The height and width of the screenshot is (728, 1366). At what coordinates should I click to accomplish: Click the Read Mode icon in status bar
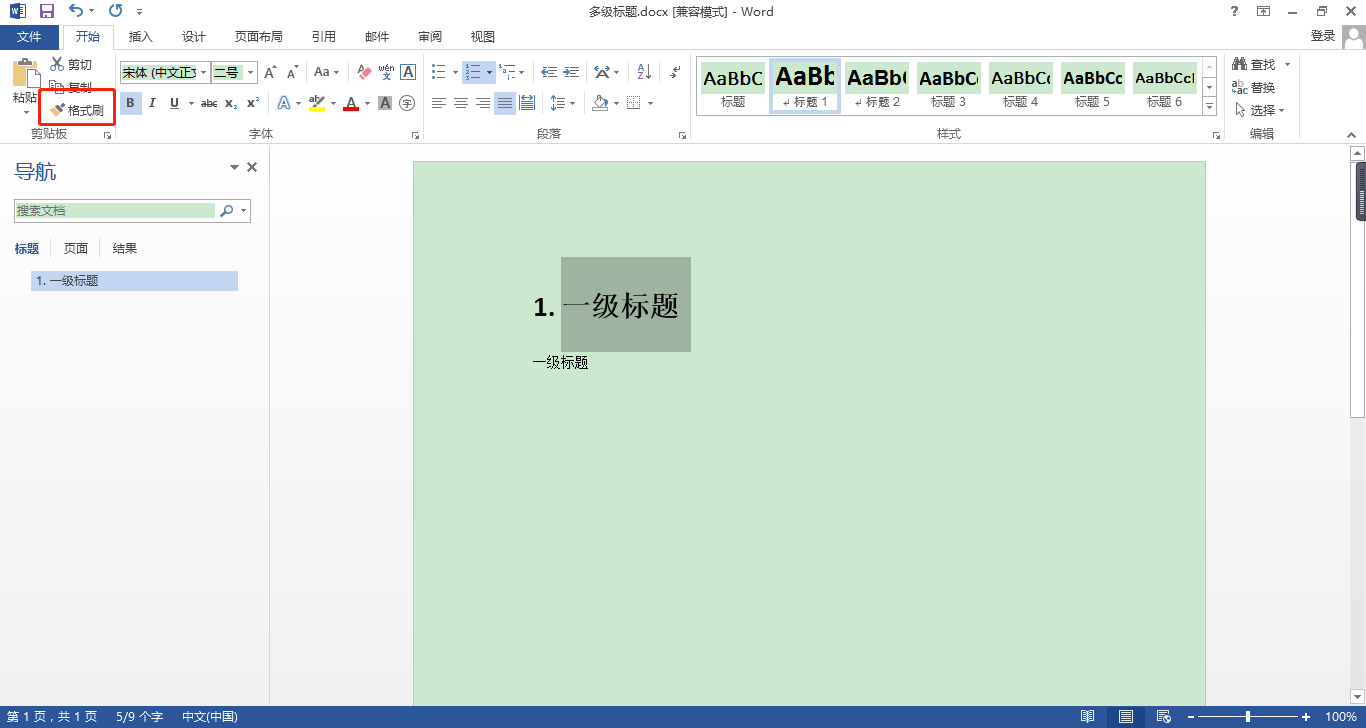pyautogui.click(x=1087, y=717)
